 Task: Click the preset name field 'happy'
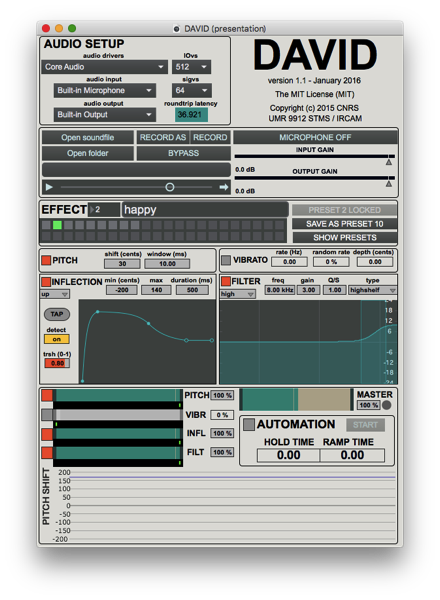tap(205, 210)
